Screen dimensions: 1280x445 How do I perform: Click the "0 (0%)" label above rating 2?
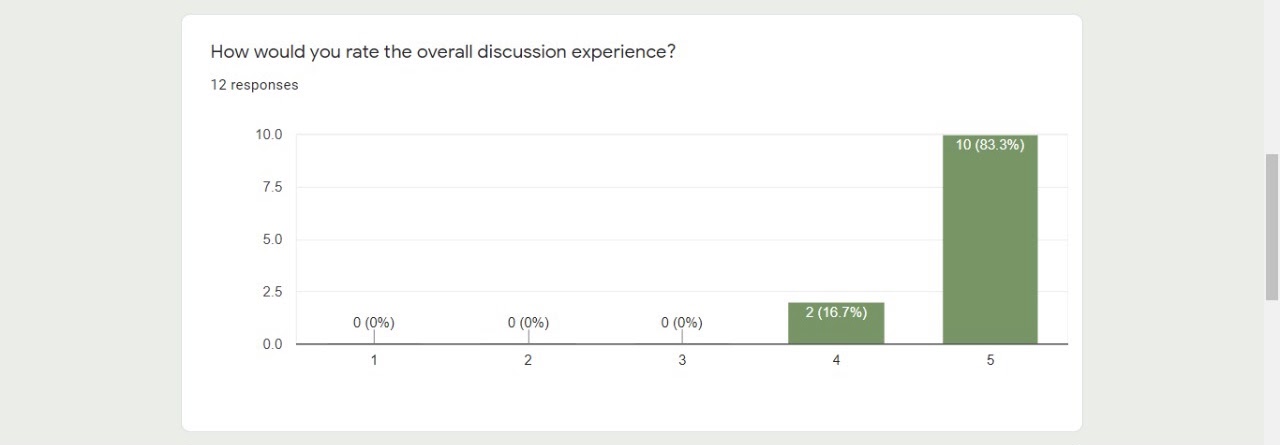pos(528,323)
